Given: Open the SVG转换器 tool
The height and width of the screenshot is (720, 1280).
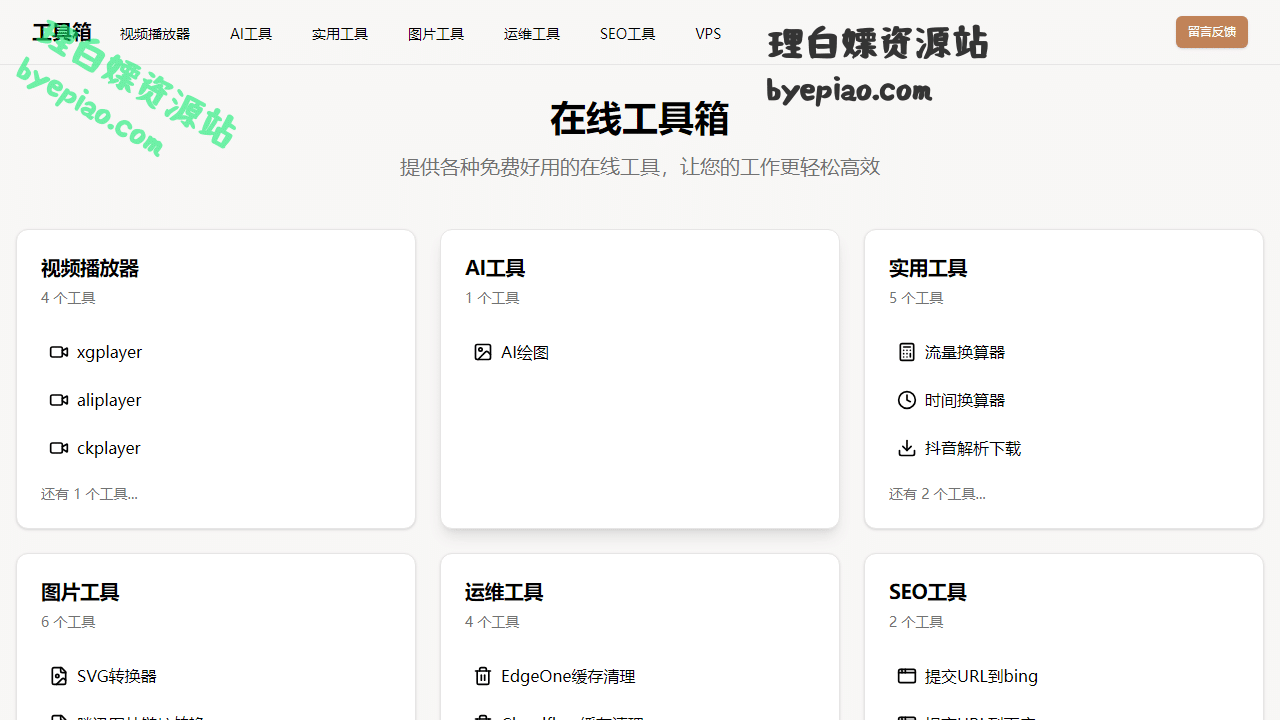Looking at the screenshot, I should pos(117,676).
